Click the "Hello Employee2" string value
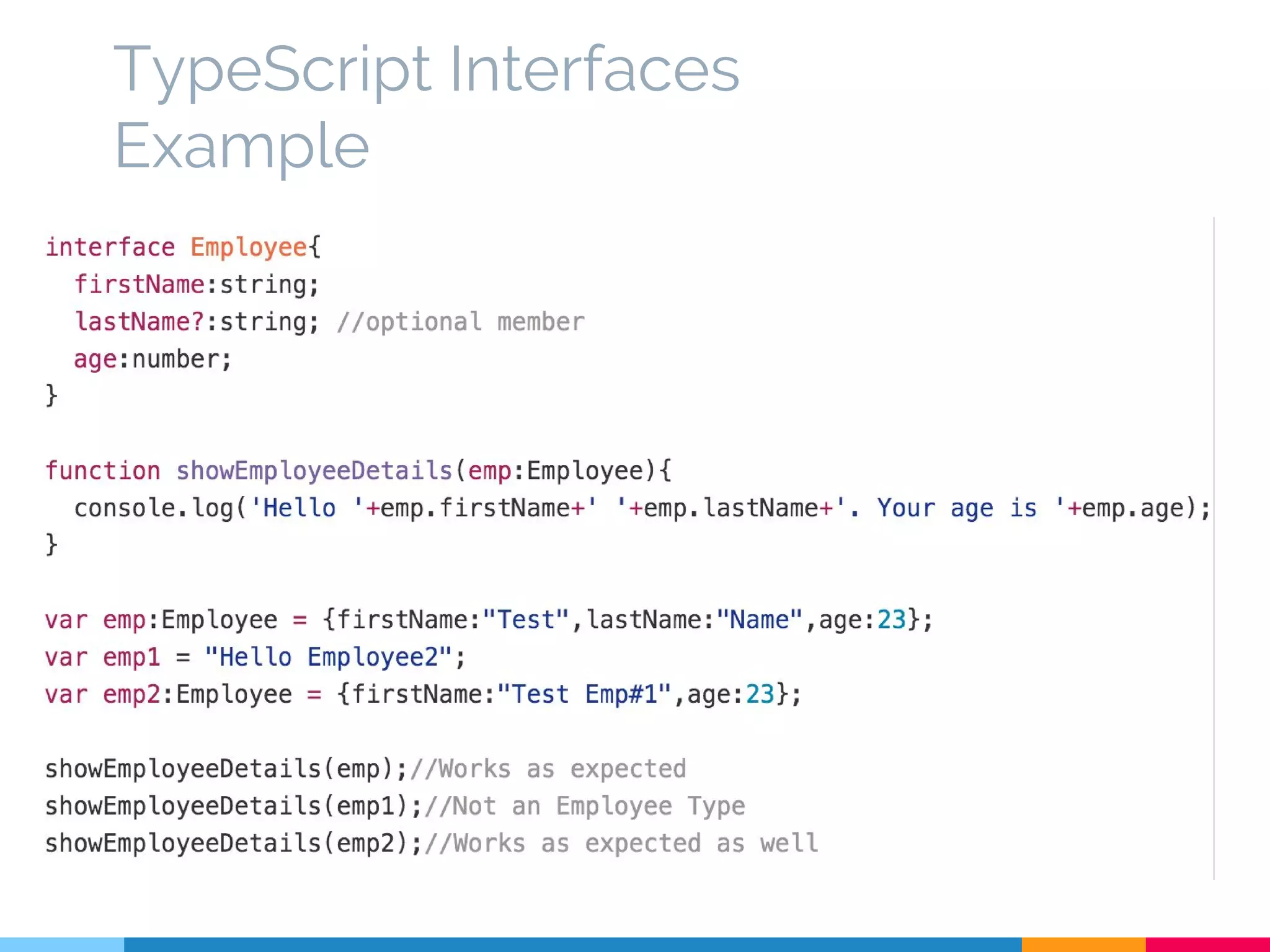This screenshot has width=1270, height=952. pyautogui.click(x=329, y=657)
